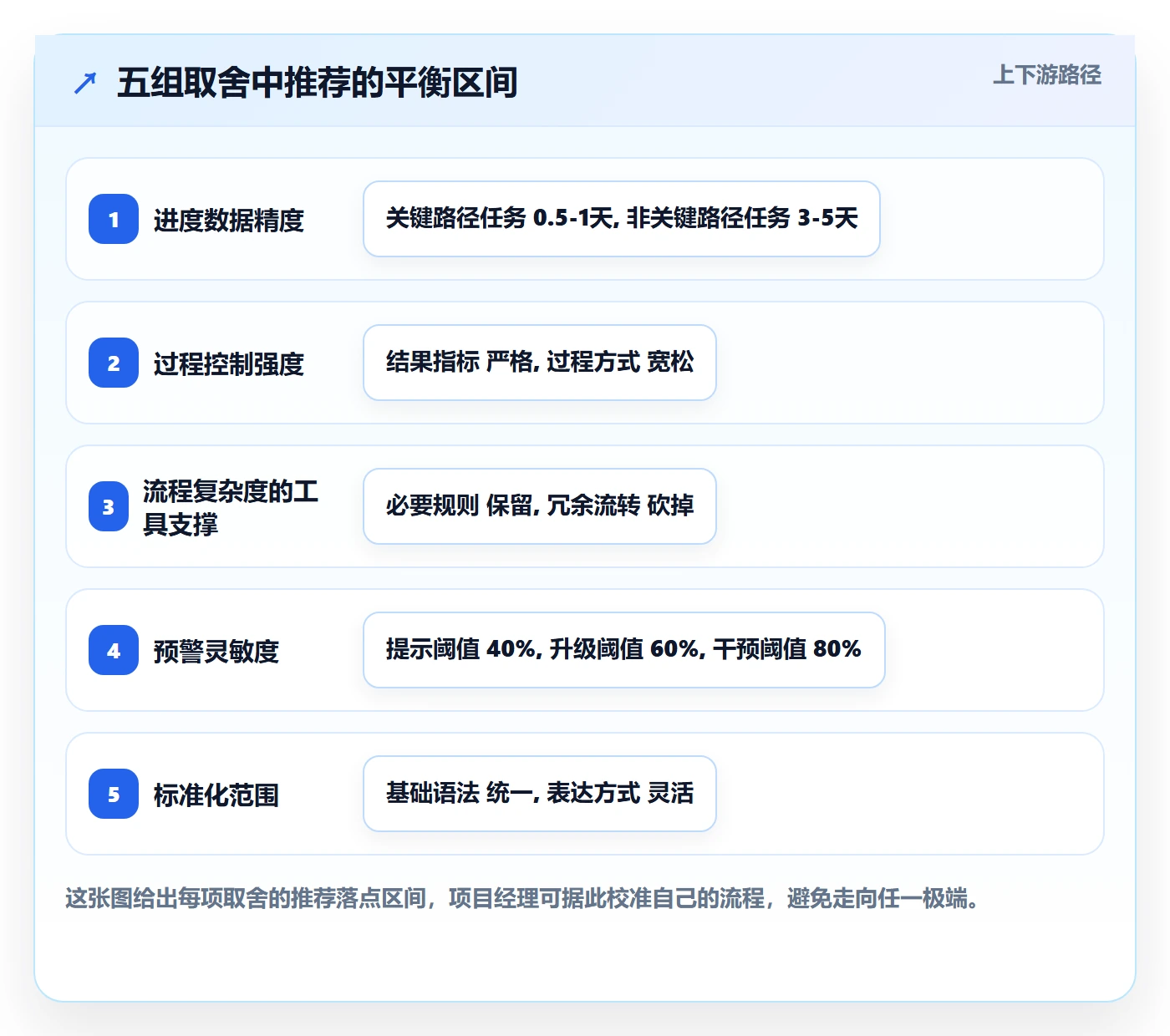Screen dimensions: 1170x1036
Task: Click the box 结果指标 严格, 过程方式 宽松
Action: tap(540, 363)
